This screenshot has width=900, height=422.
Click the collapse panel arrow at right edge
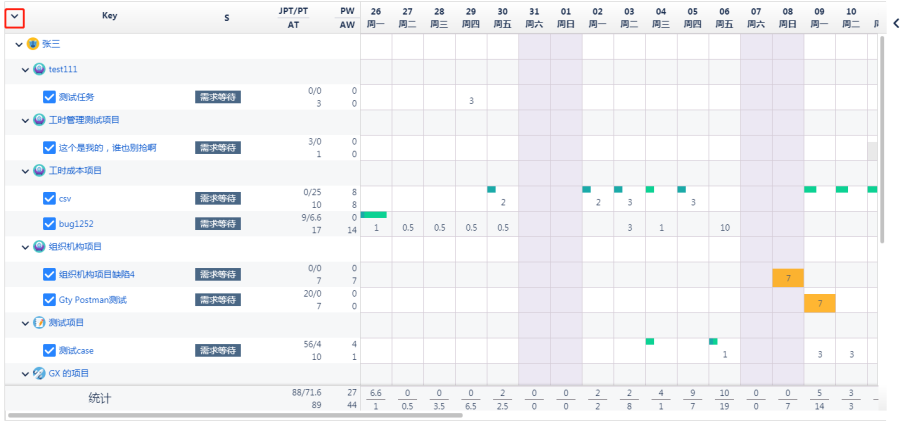893,17
